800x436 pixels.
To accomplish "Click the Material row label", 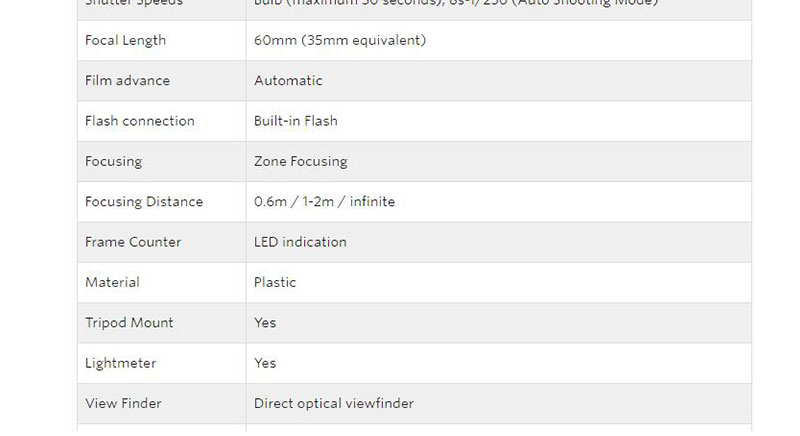I will (x=112, y=282).
